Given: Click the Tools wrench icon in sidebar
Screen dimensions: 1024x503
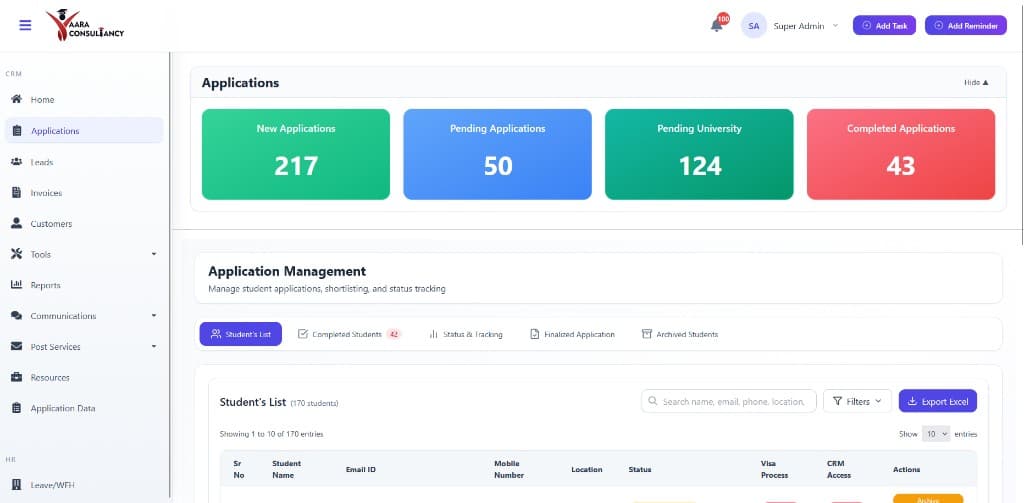Looking at the screenshot, I should [x=17, y=254].
